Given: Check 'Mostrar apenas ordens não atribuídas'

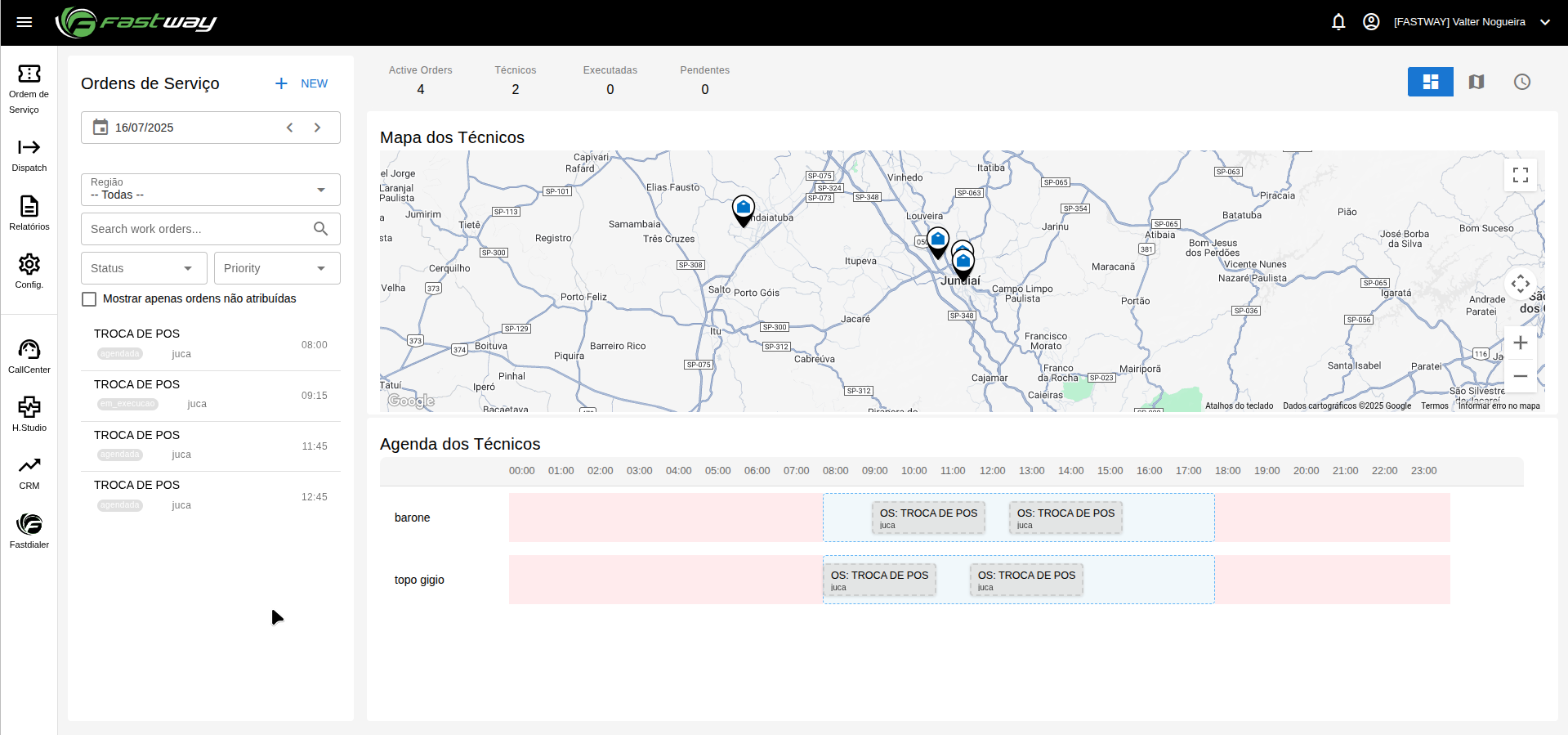Looking at the screenshot, I should 90,299.
